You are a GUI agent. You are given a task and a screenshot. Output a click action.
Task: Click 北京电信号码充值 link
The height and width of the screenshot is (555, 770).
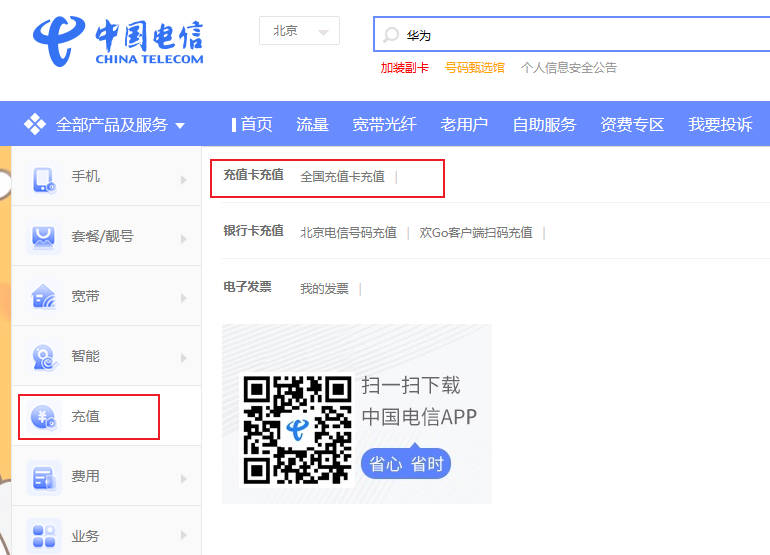pos(348,232)
